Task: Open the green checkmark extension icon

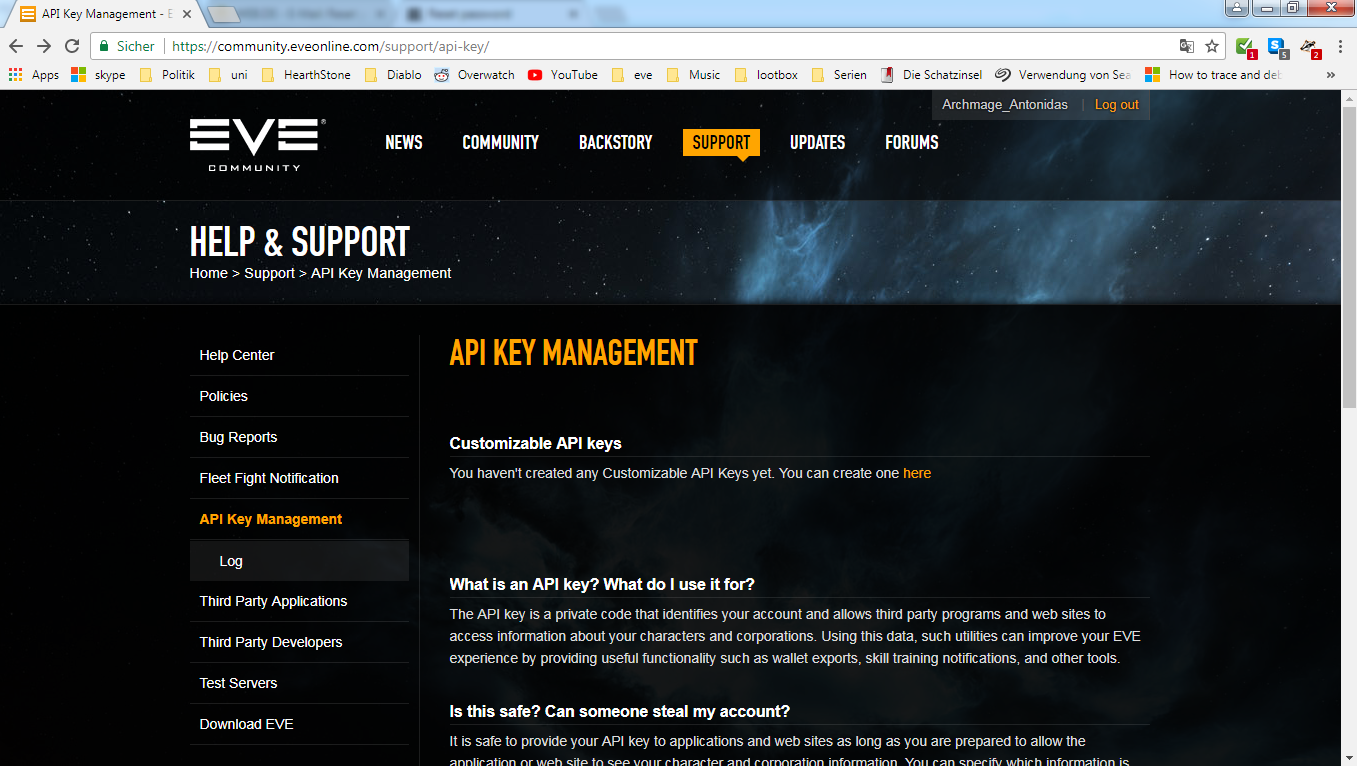Action: point(1245,47)
